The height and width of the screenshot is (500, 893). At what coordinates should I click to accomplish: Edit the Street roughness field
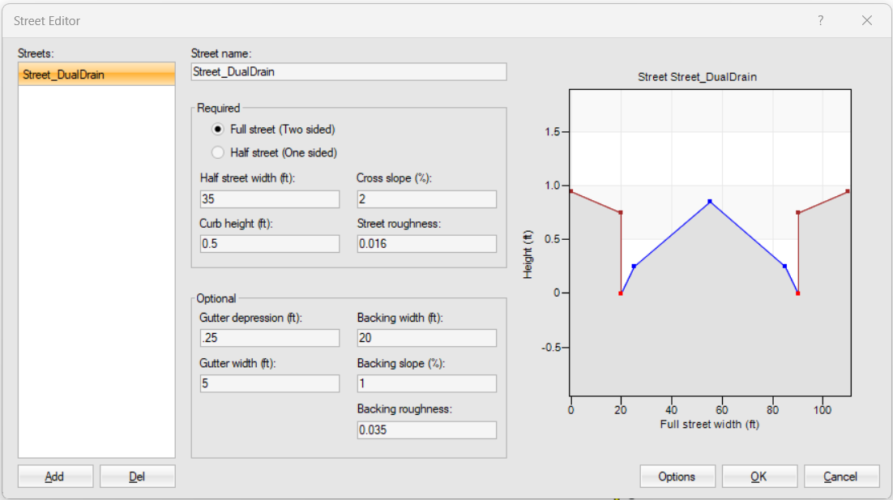(x=427, y=244)
